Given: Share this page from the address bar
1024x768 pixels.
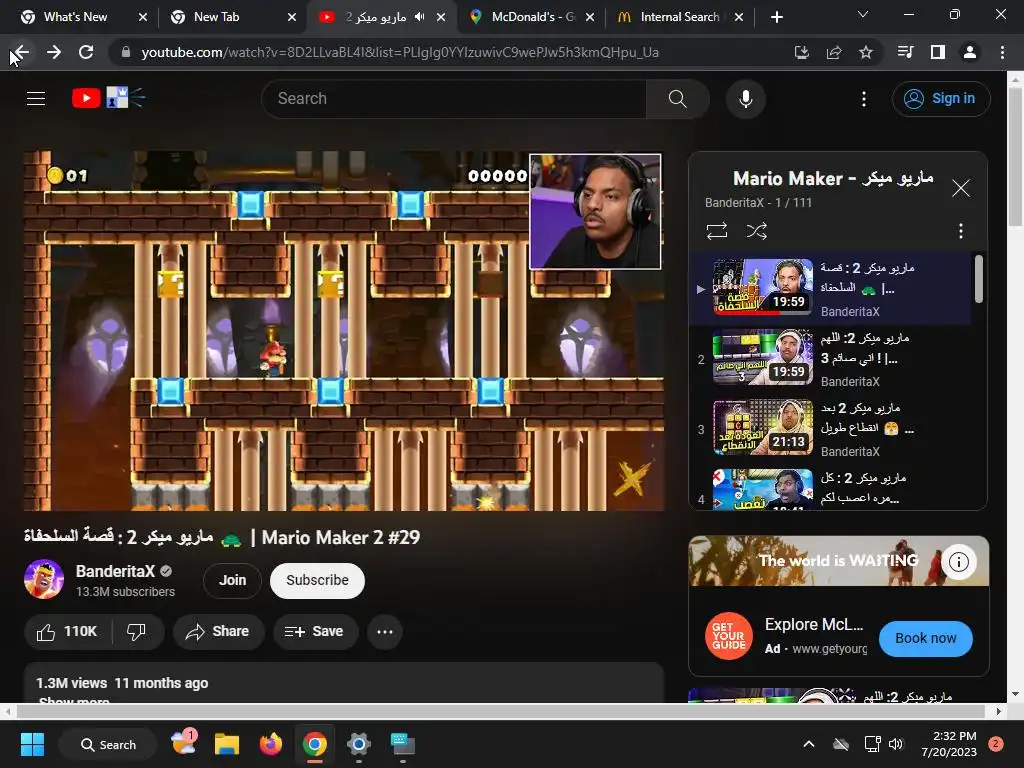Looking at the screenshot, I should [x=834, y=52].
